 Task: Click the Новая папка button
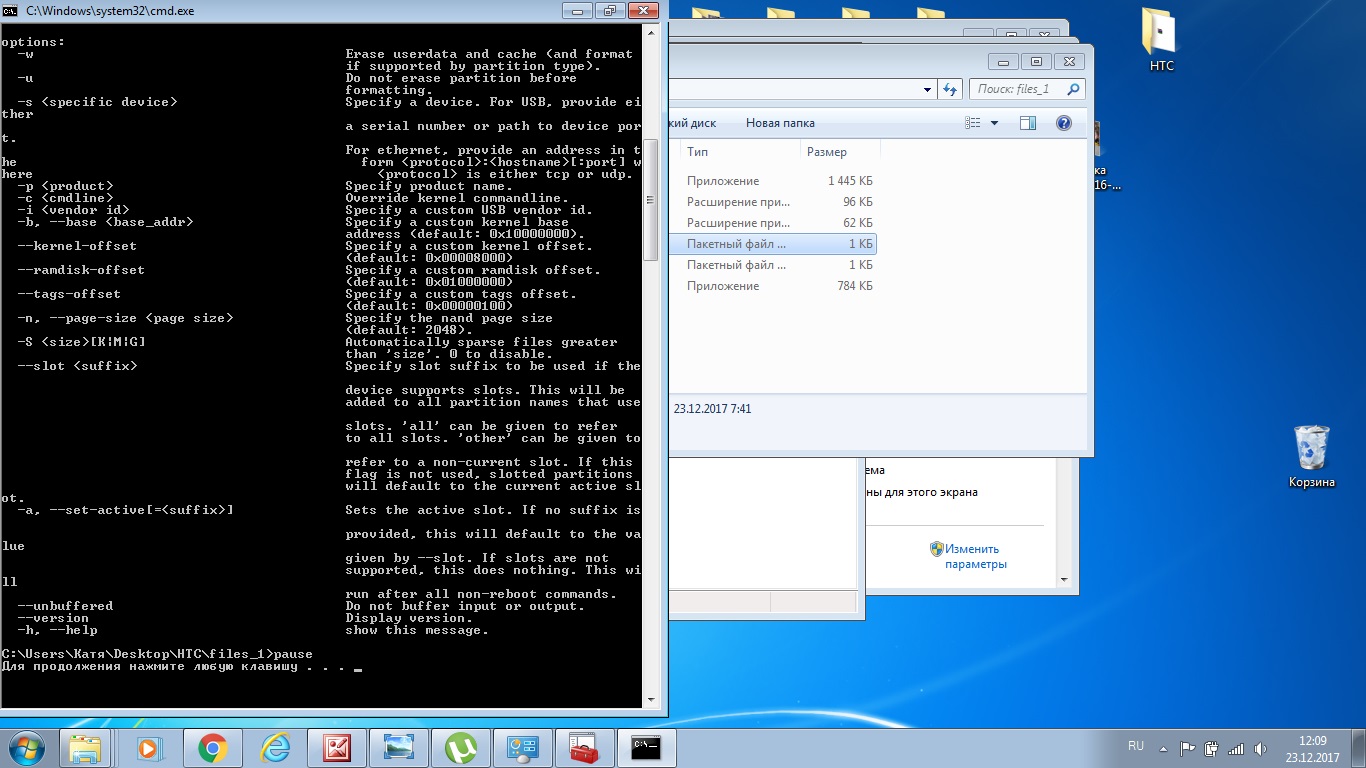point(780,123)
